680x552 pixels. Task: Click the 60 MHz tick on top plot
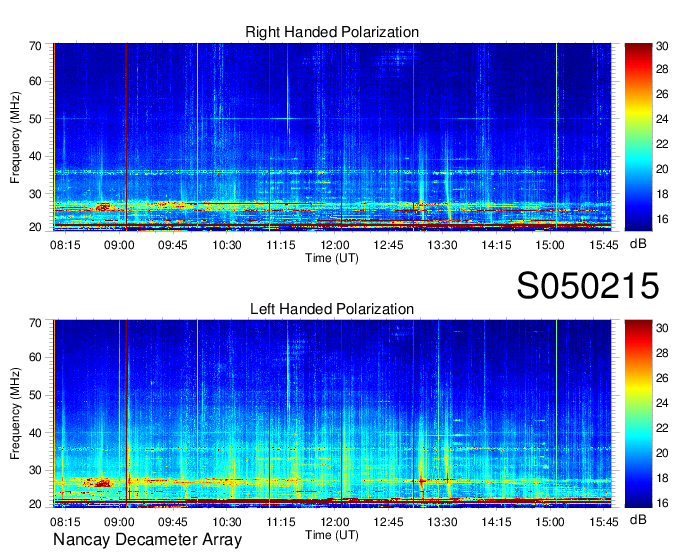(x=35, y=81)
